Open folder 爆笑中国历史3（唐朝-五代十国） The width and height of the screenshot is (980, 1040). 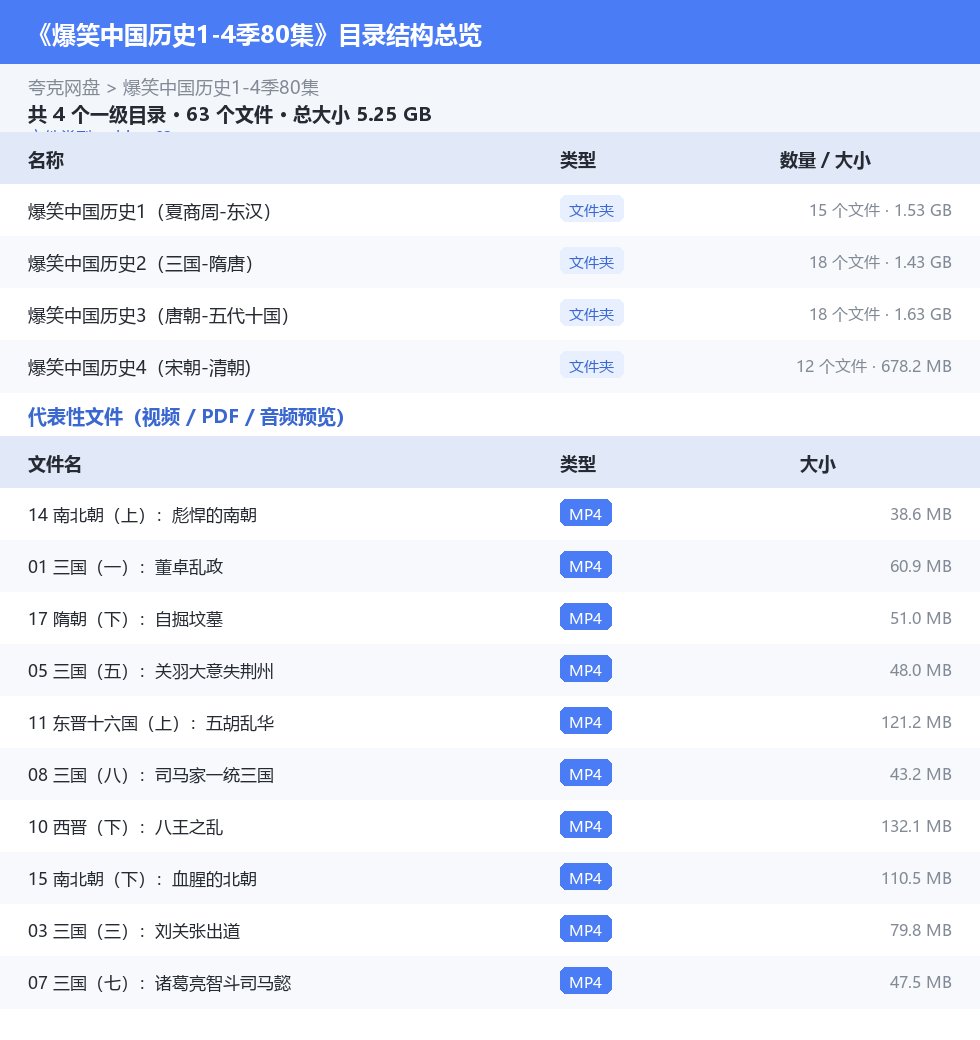click(x=158, y=316)
